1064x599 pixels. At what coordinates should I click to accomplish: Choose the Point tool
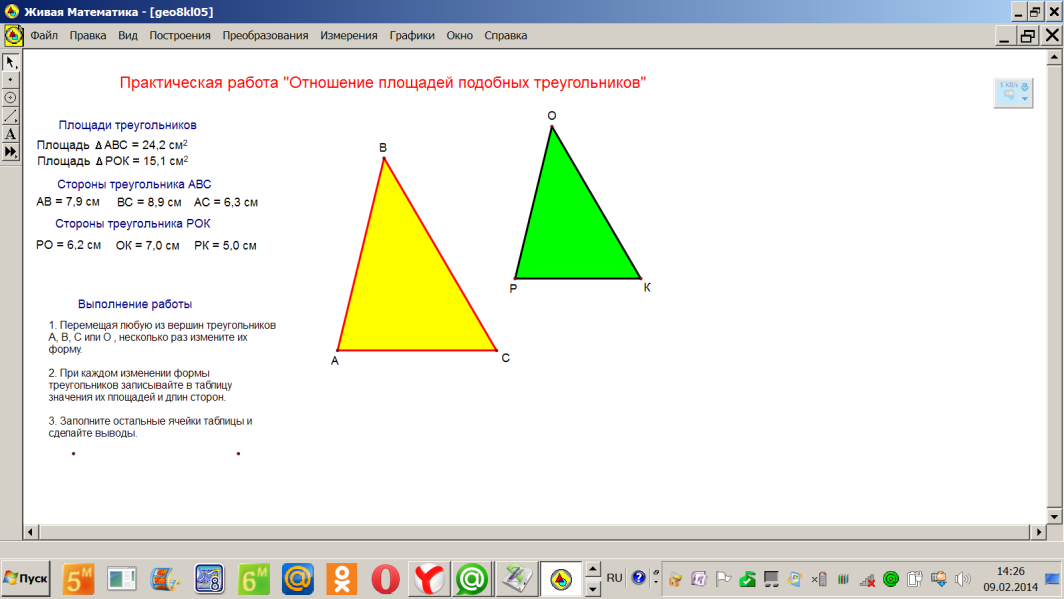11,80
